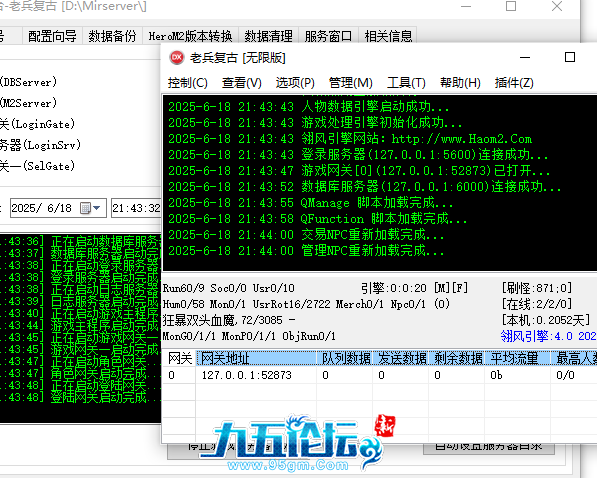This screenshot has height=478, width=597.
Task: Open the 控制(C) menu
Action: click(x=188, y=83)
